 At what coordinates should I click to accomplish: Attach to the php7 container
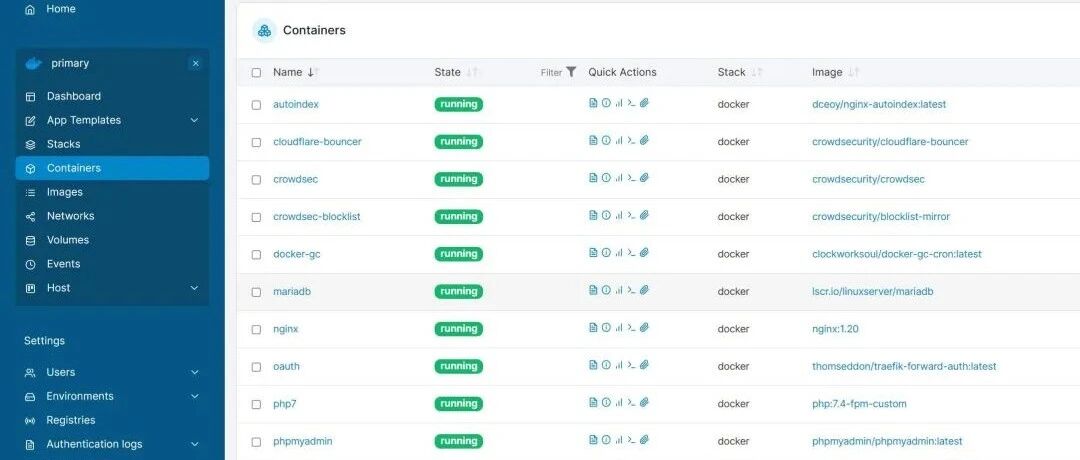pos(644,402)
